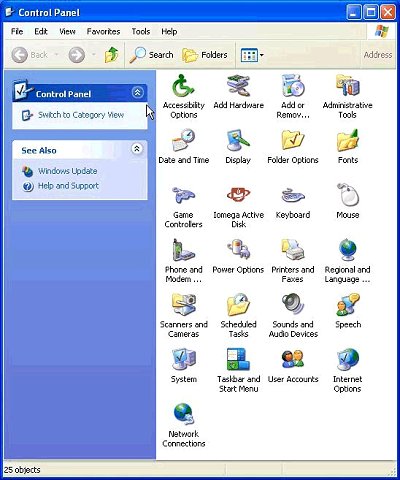Click Switch to Category View link

coord(81,115)
